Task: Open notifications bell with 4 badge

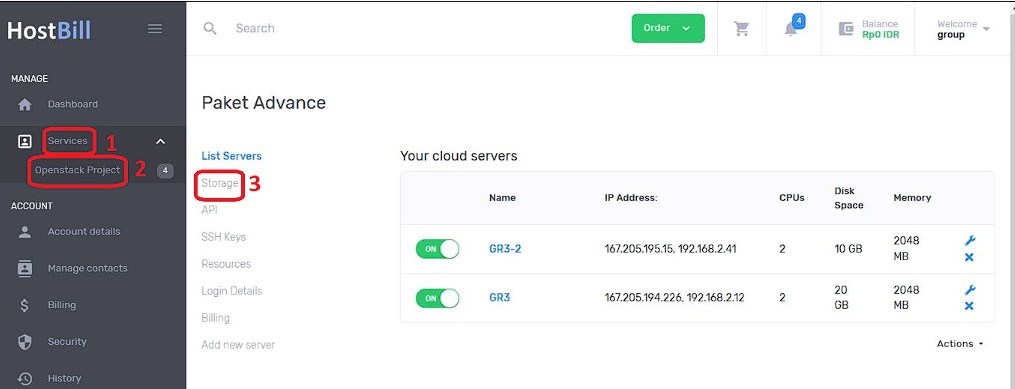Action: click(792, 28)
